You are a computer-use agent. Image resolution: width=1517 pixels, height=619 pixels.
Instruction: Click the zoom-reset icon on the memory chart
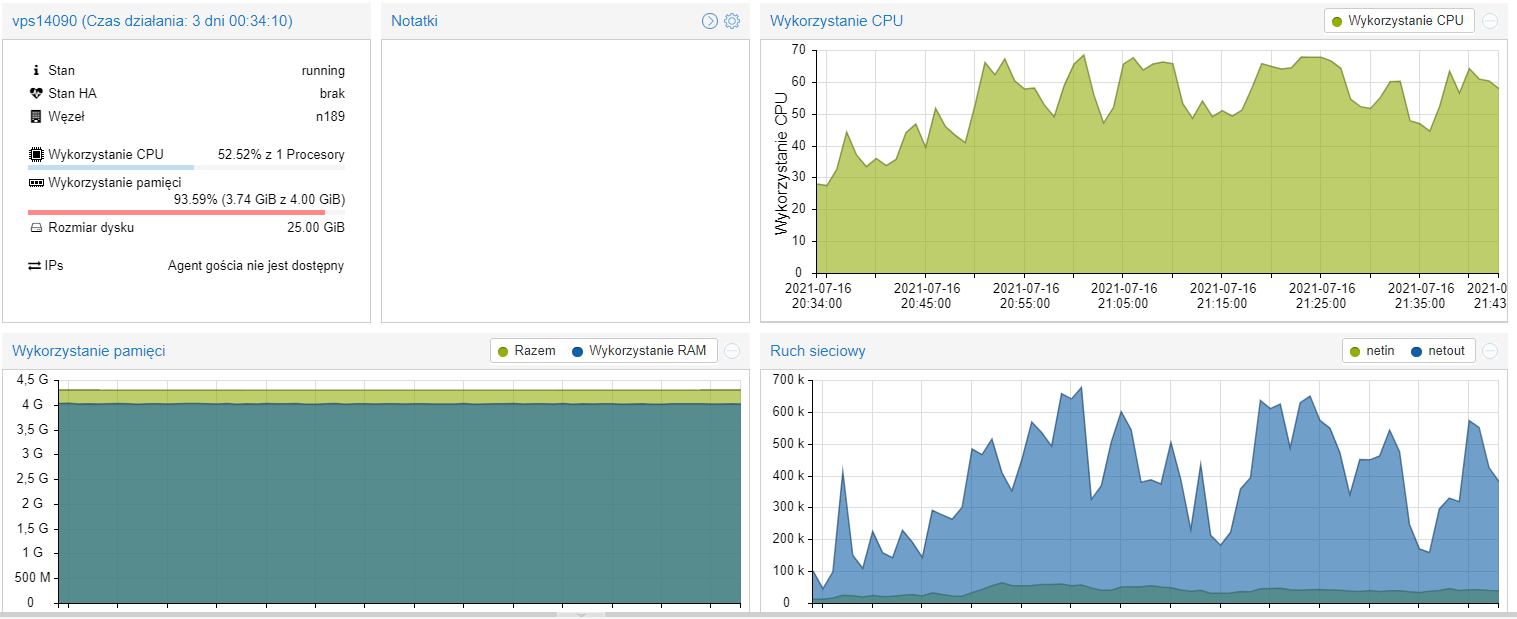(732, 351)
